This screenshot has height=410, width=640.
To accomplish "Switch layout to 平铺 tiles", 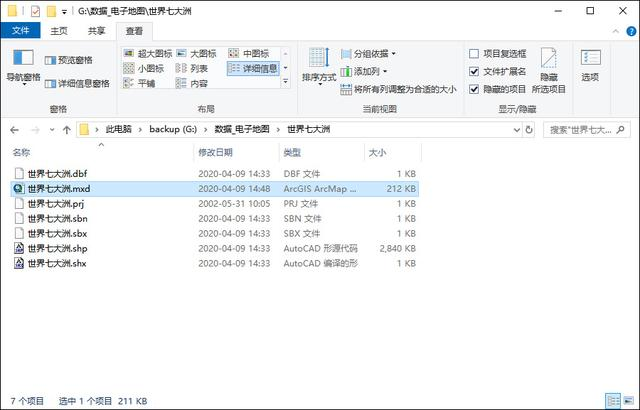I will [x=139, y=83].
